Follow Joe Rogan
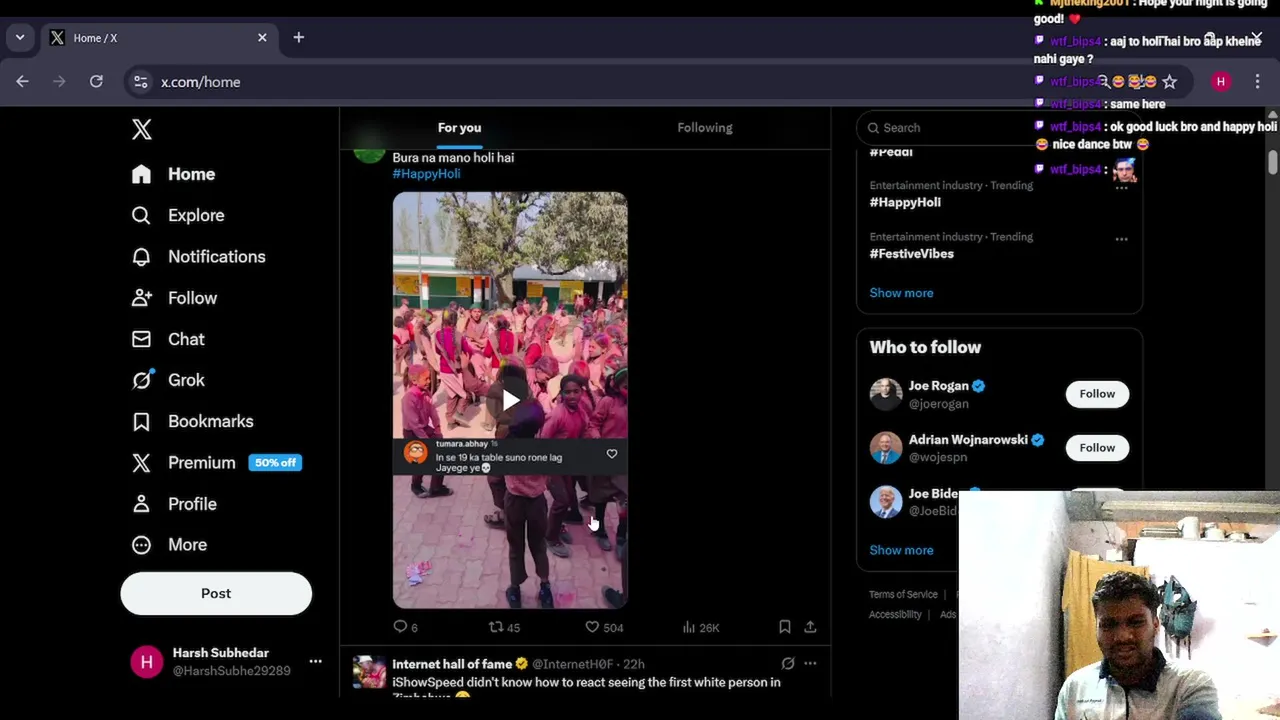Screen dimensions: 1280x720 coord(1097,394)
